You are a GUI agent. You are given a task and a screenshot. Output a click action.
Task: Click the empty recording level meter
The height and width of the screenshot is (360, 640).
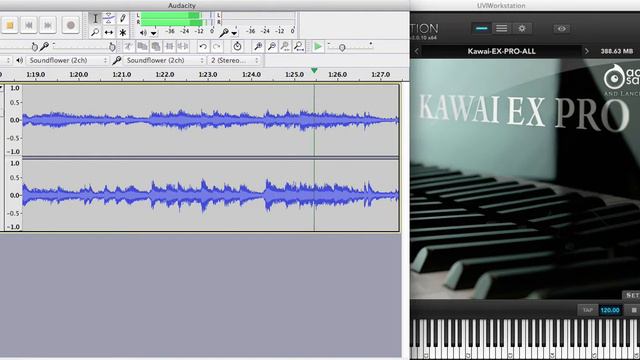pyautogui.click(x=258, y=19)
